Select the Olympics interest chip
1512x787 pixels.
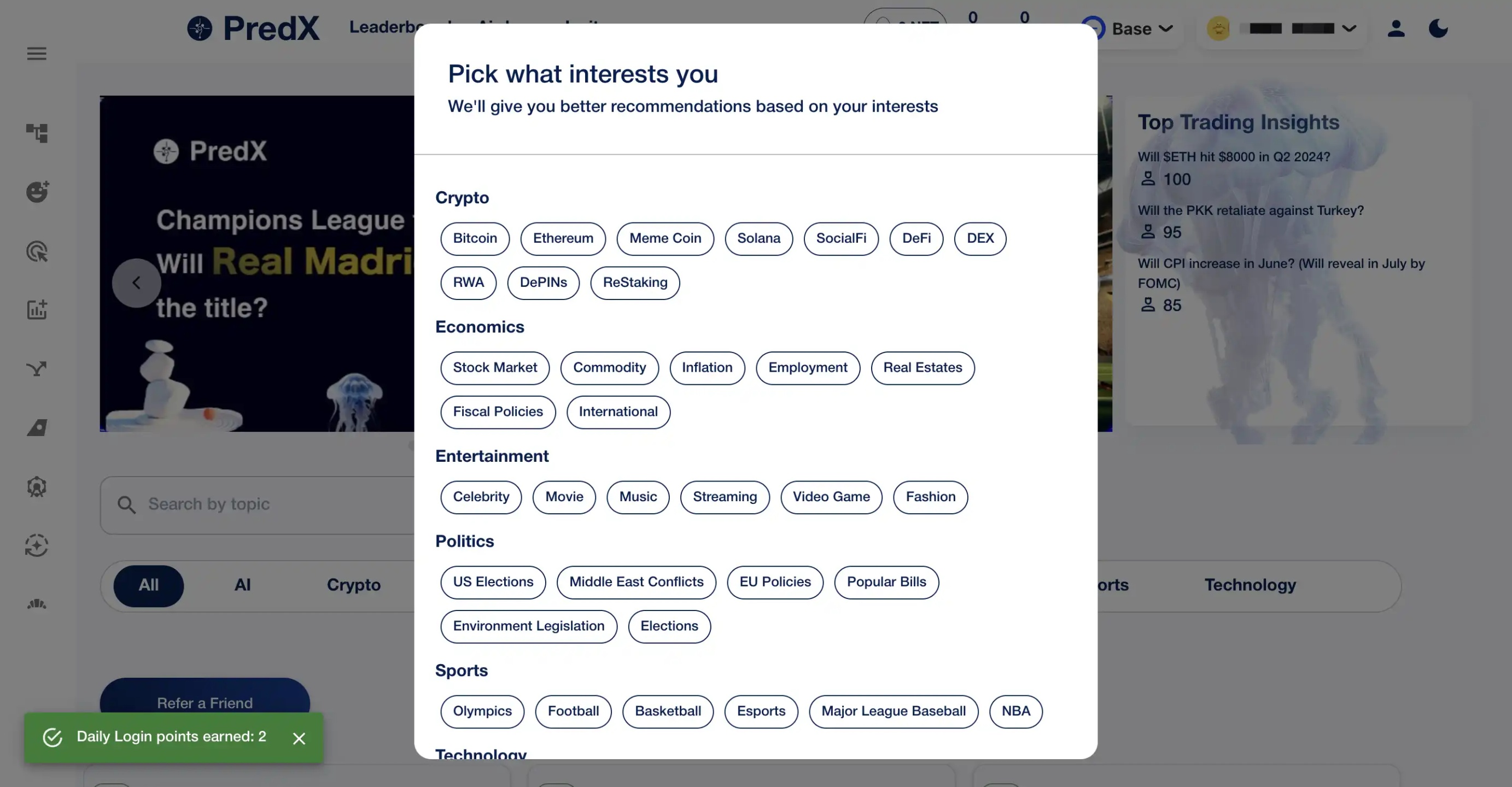[482, 712]
